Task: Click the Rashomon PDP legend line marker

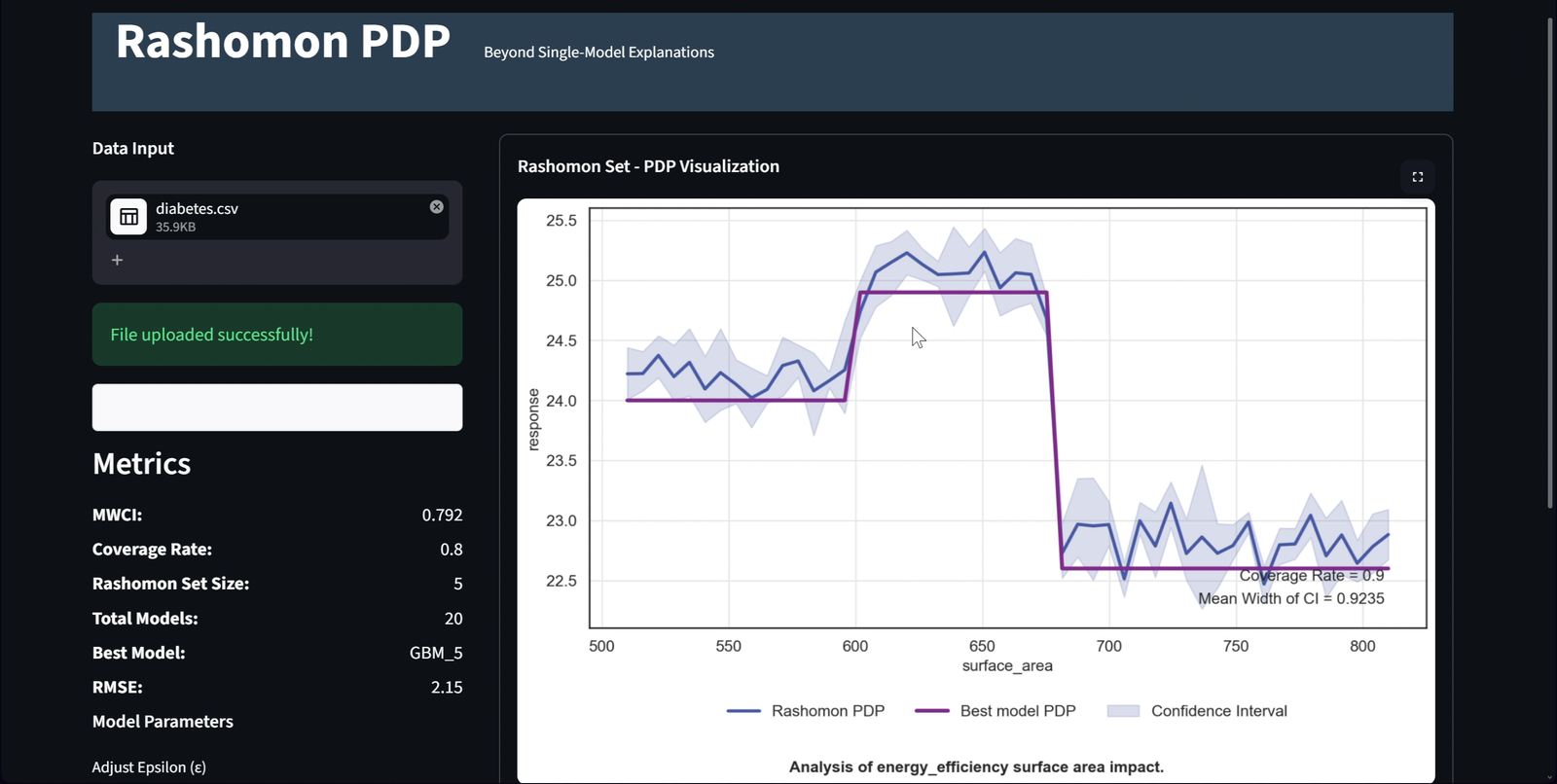Action: tap(743, 711)
